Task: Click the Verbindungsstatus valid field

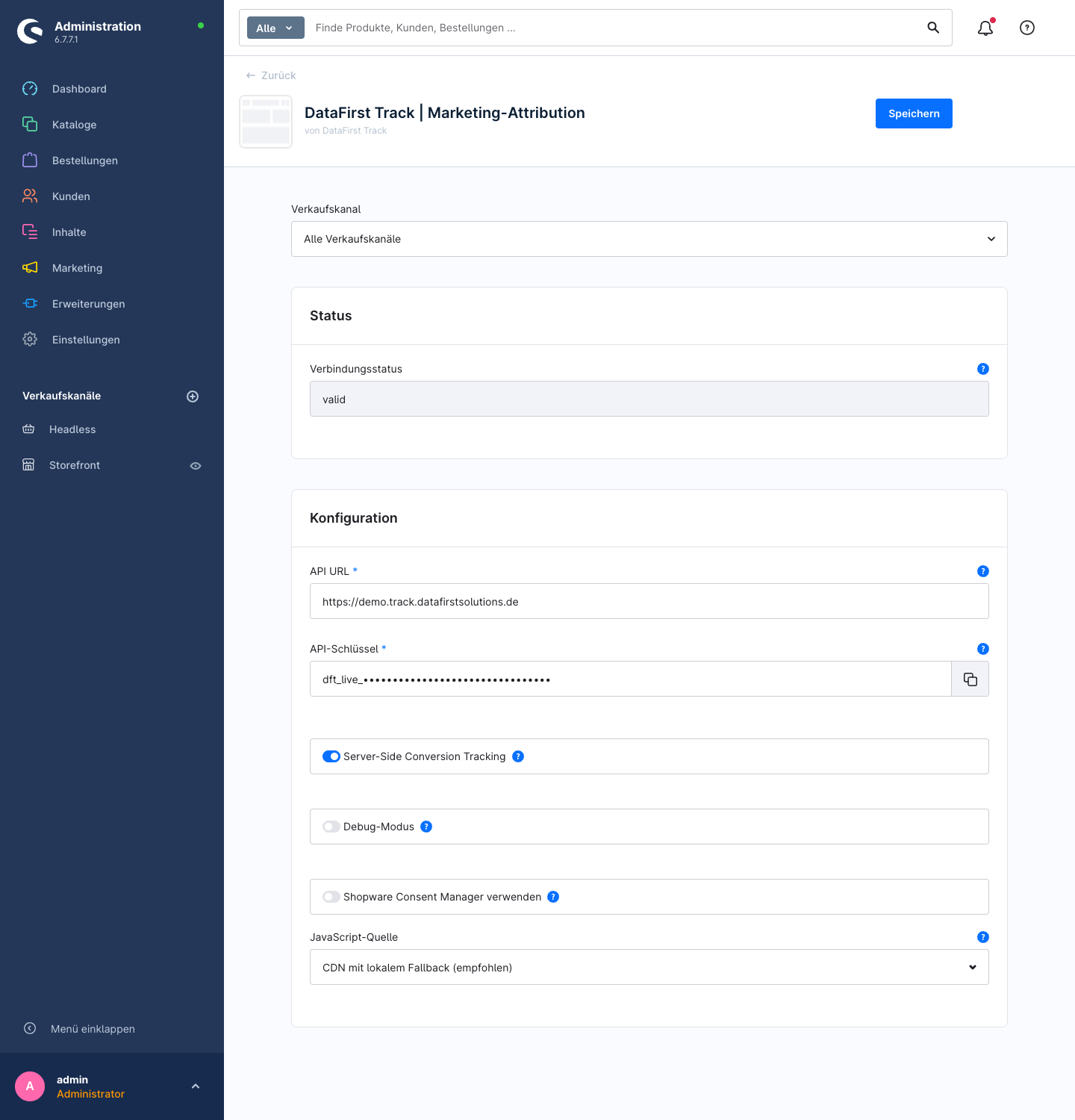Action: 649,399
